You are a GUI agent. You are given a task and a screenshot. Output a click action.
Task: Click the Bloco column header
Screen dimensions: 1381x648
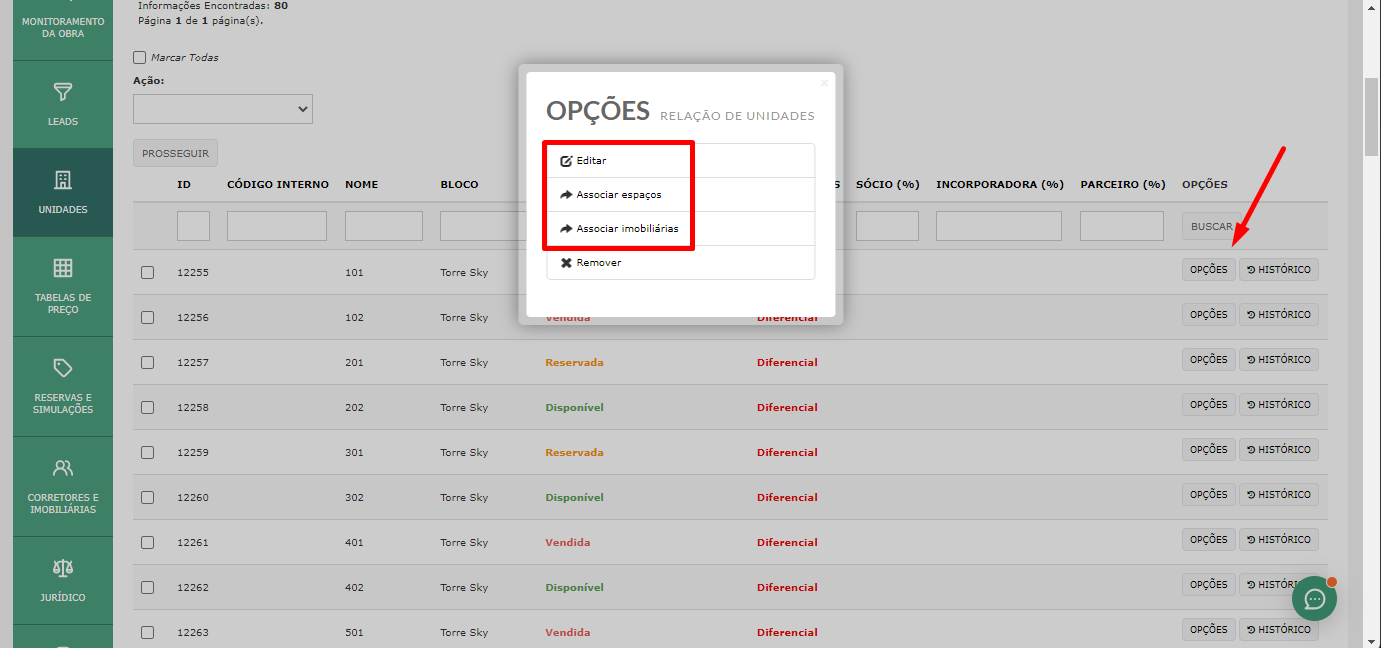(459, 184)
